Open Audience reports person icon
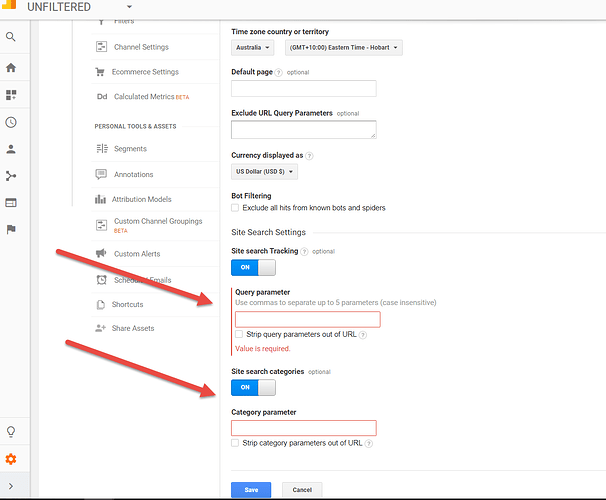Viewport: 606px width, 500px height. (11, 149)
